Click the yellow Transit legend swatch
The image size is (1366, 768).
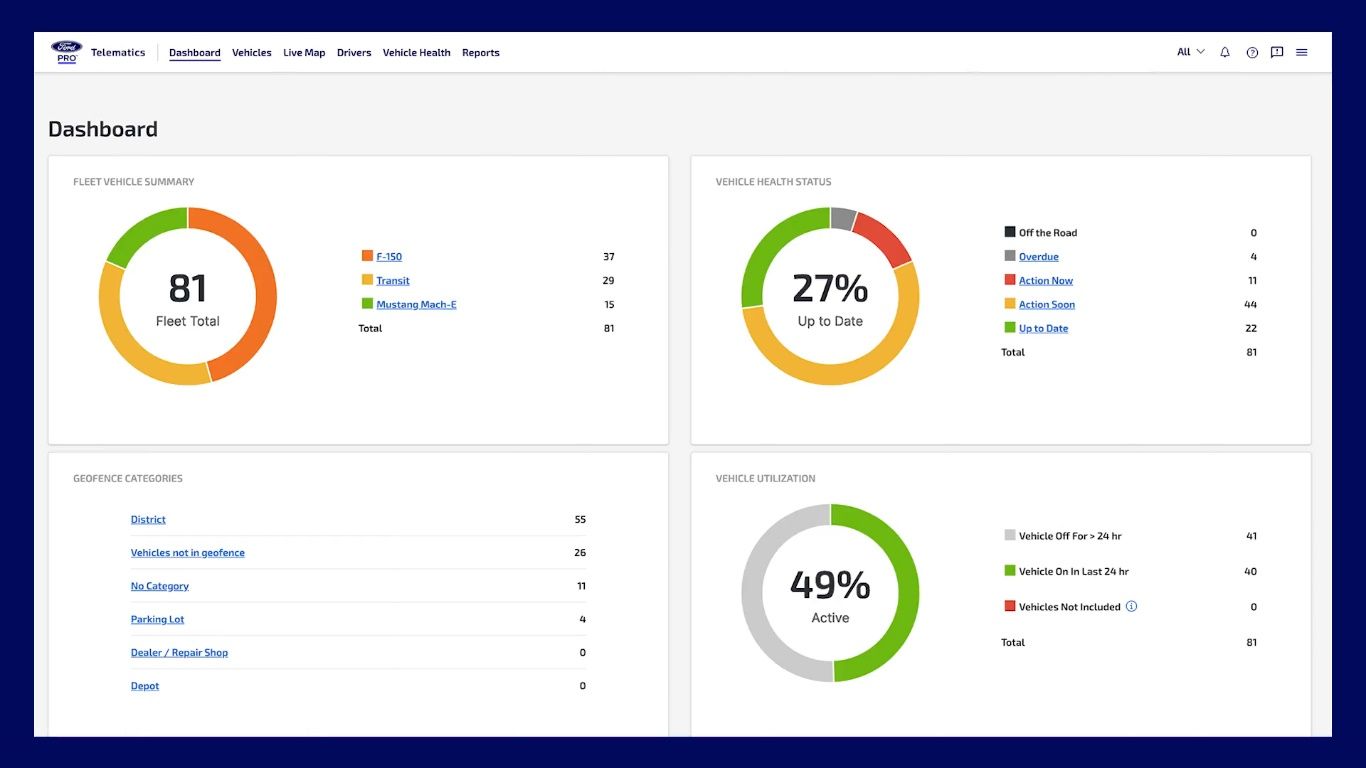(x=367, y=280)
